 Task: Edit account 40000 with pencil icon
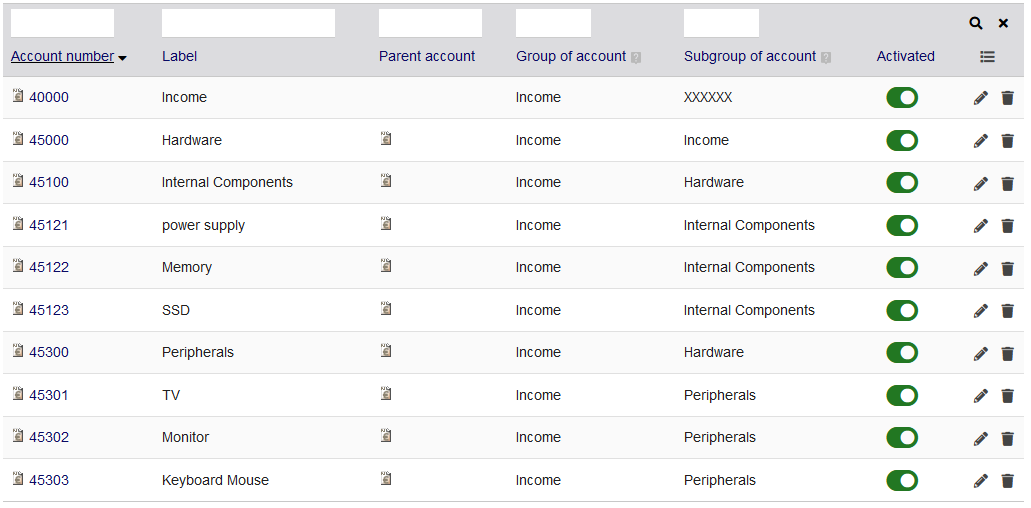pyautogui.click(x=980, y=98)
